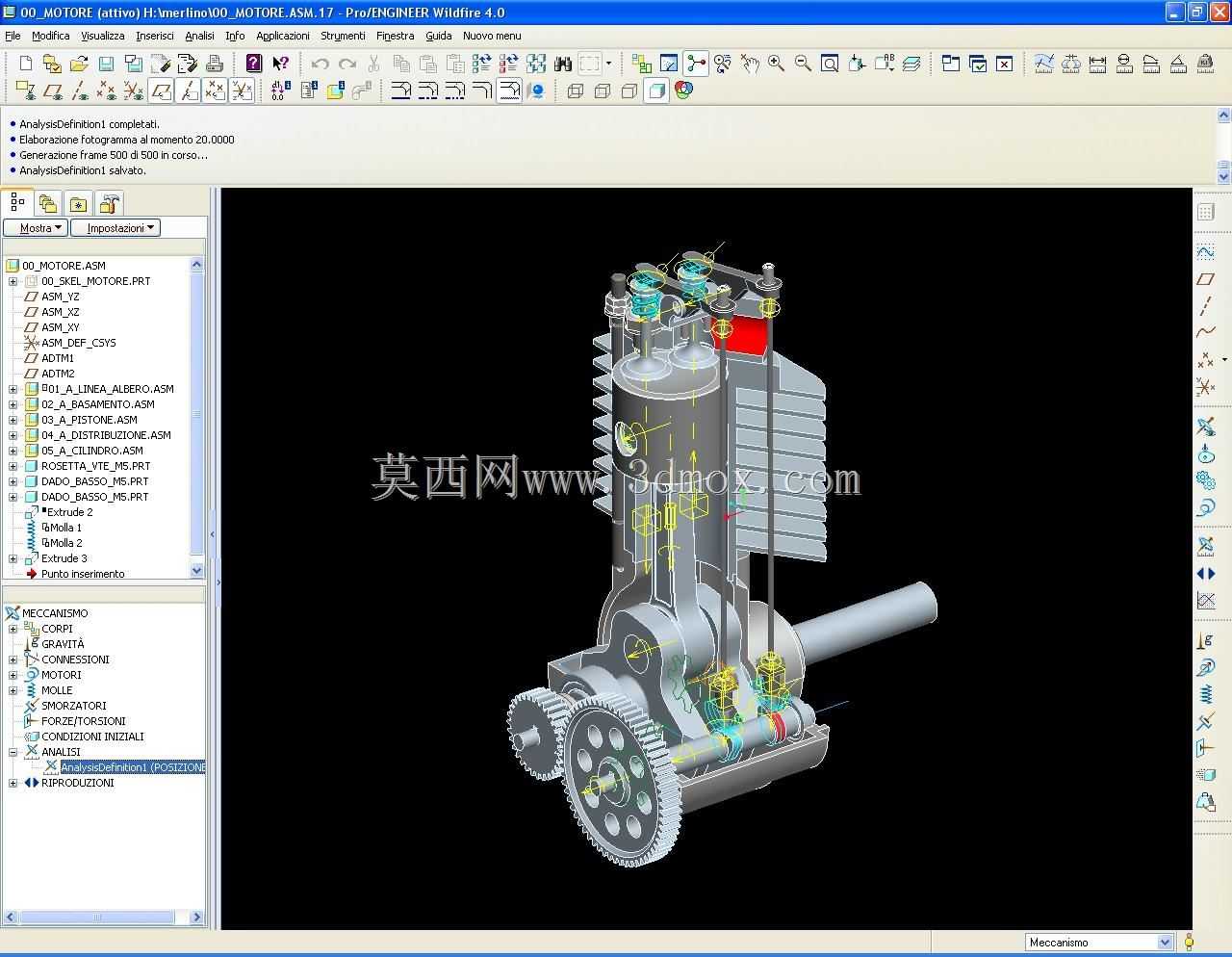Click the Save floppy disk icon
Image resolution: width=1232 pixels, height=957 pixels.
pos(106,64)
